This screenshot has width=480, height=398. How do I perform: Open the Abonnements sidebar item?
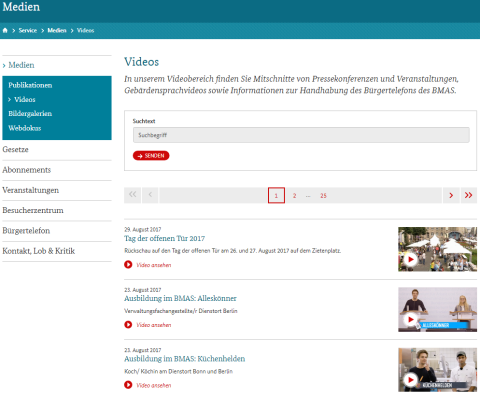click(x=27, y=170)
